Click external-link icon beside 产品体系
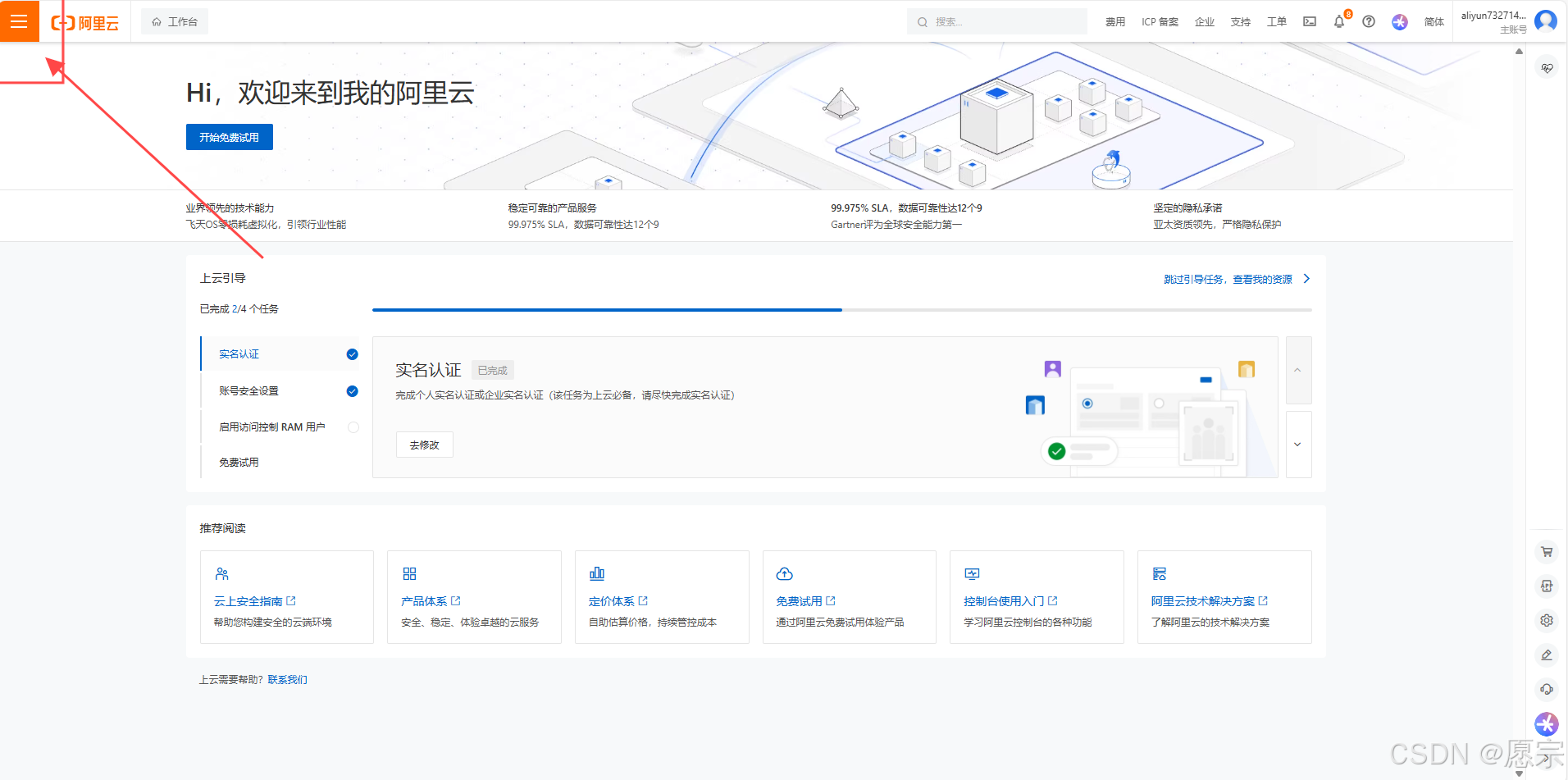 point(456,601)
